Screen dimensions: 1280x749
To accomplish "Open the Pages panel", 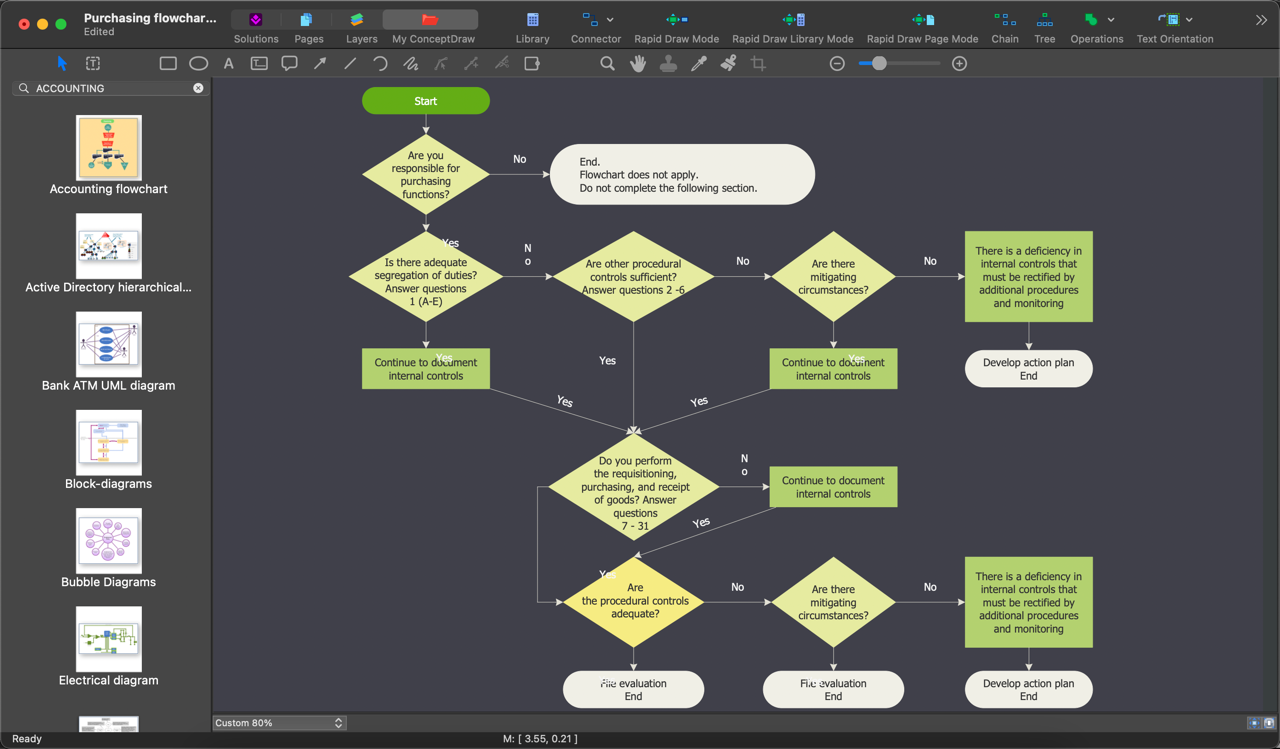I will (308, 26).
